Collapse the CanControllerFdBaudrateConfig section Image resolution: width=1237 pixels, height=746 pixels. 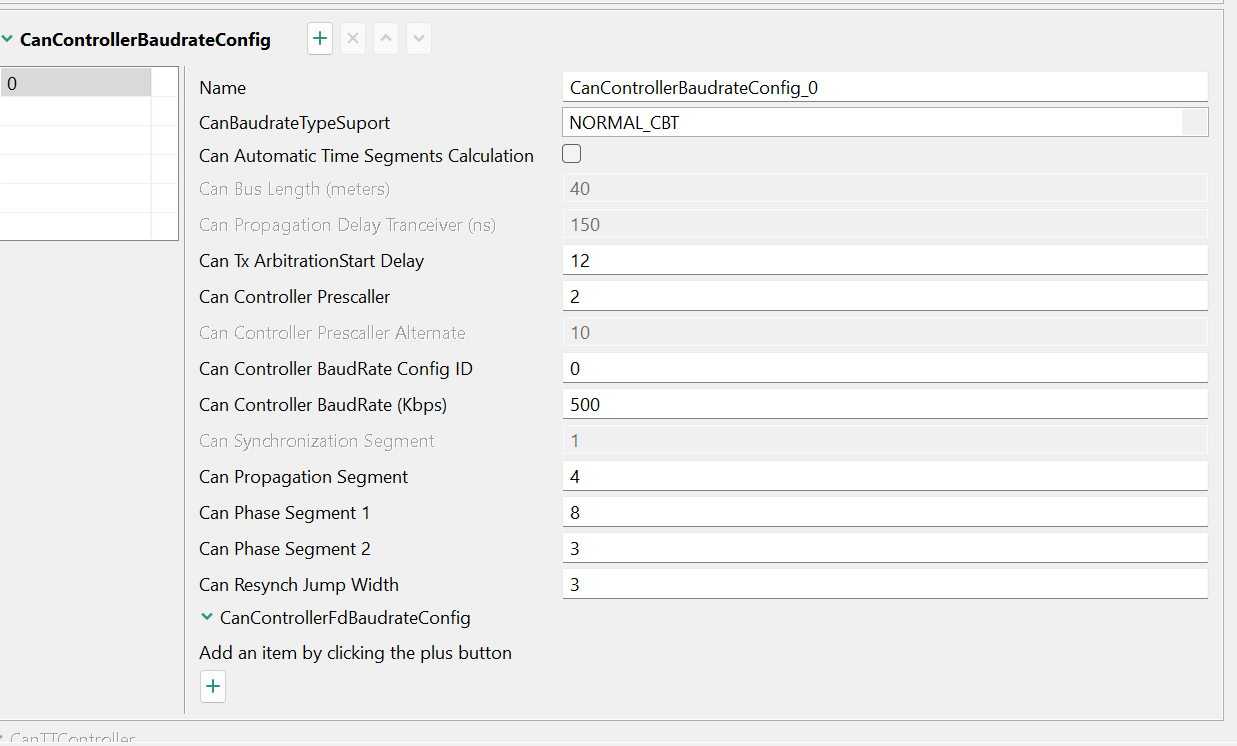(x=207, y=618)
